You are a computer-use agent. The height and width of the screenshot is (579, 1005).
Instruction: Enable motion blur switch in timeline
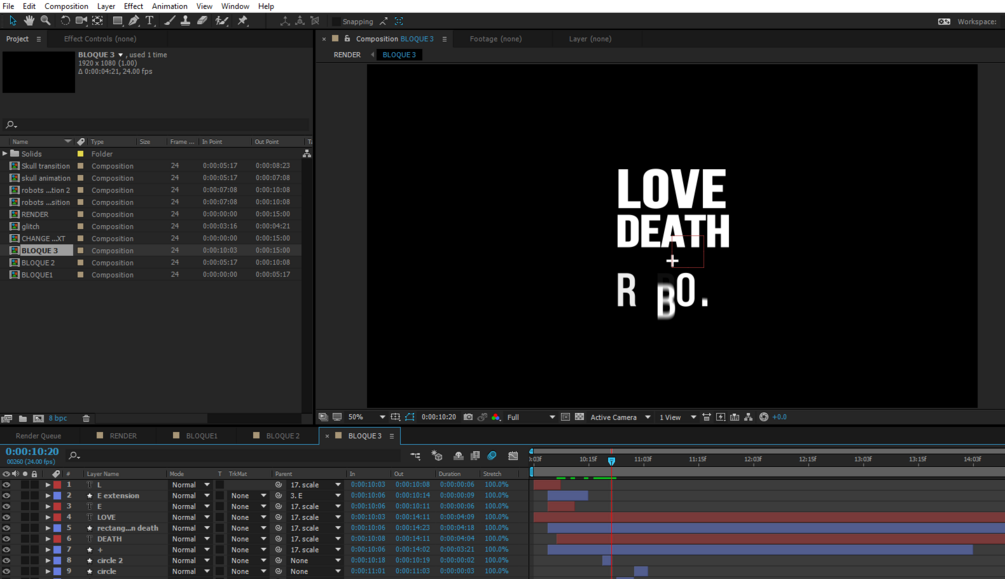[492, 456]
